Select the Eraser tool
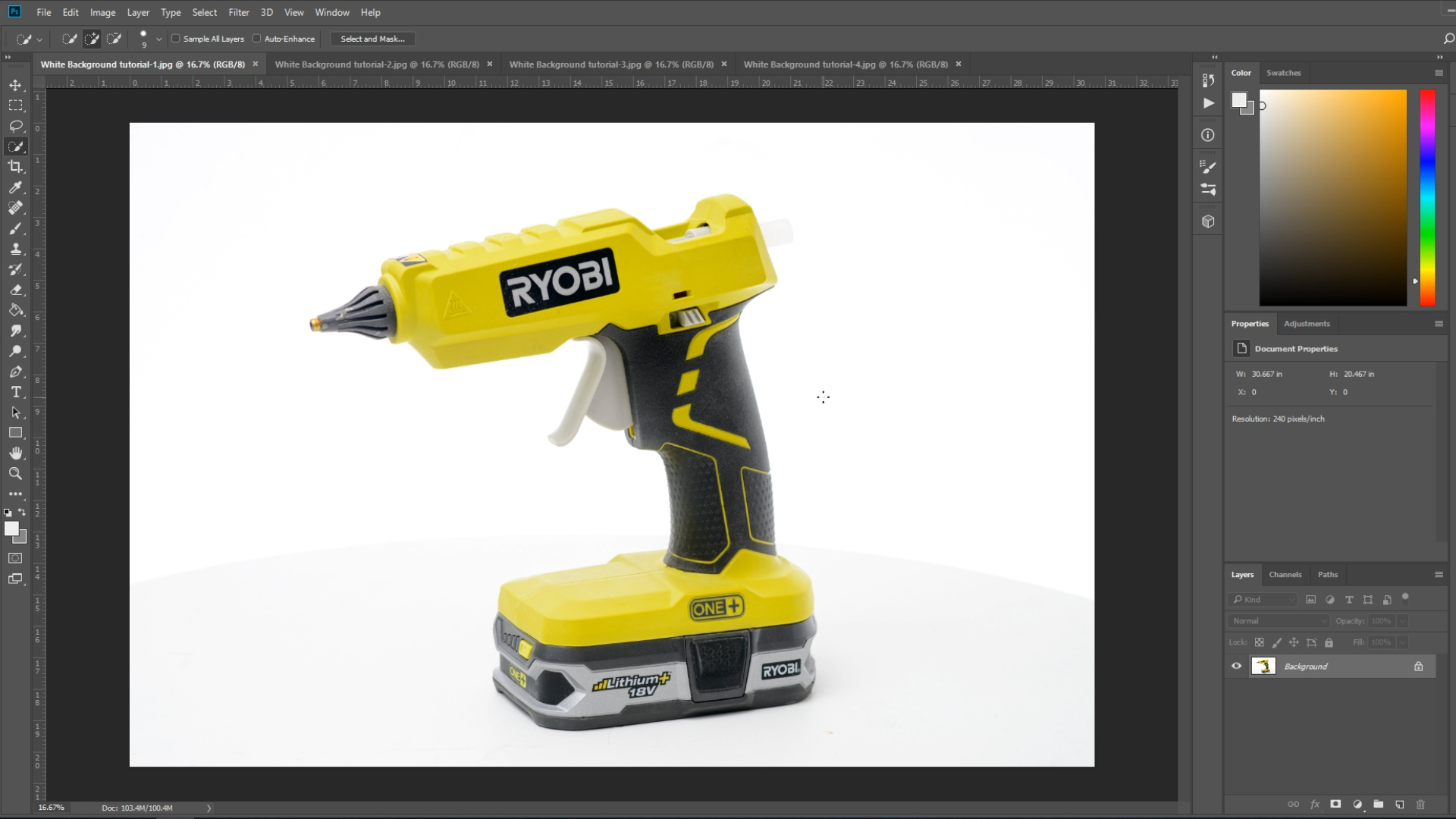The width and height of the screenshot is (1456, 819). [15, 290]
